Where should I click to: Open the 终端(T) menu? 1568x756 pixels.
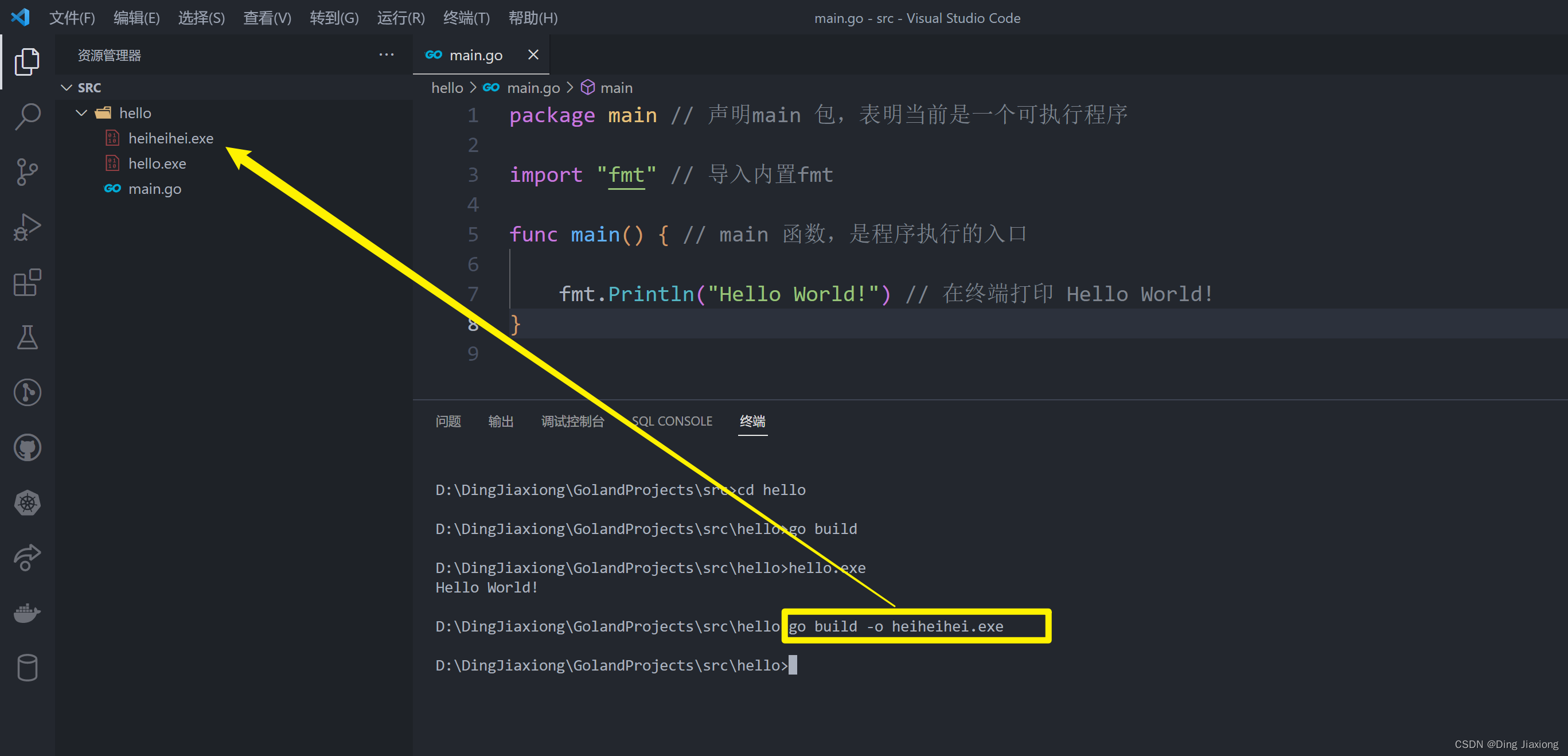pos(466,18)
